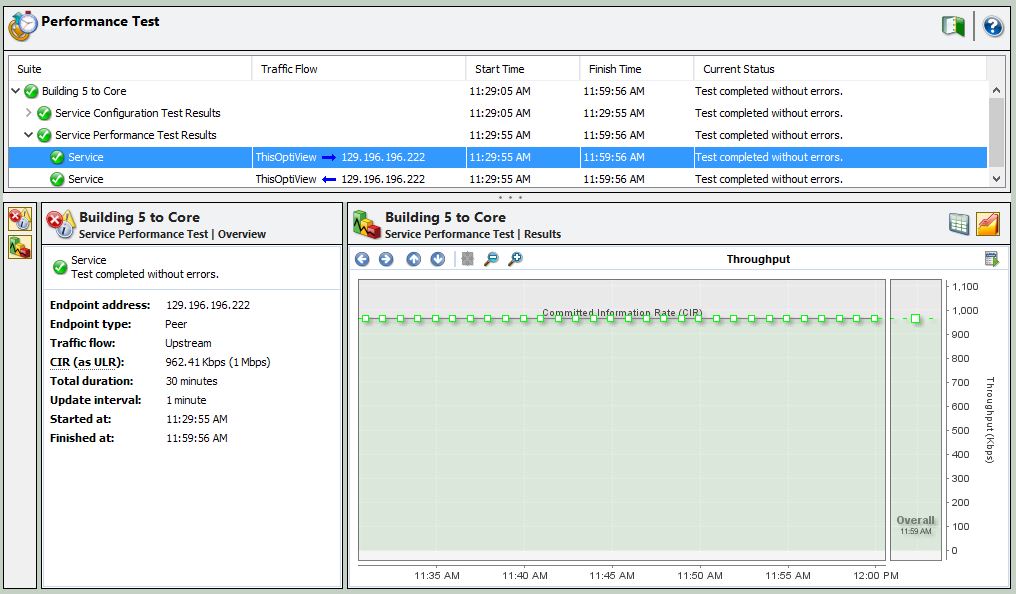
Task: Click the help question mark icon
Action: pyautogui.click(x=992, y=26)
